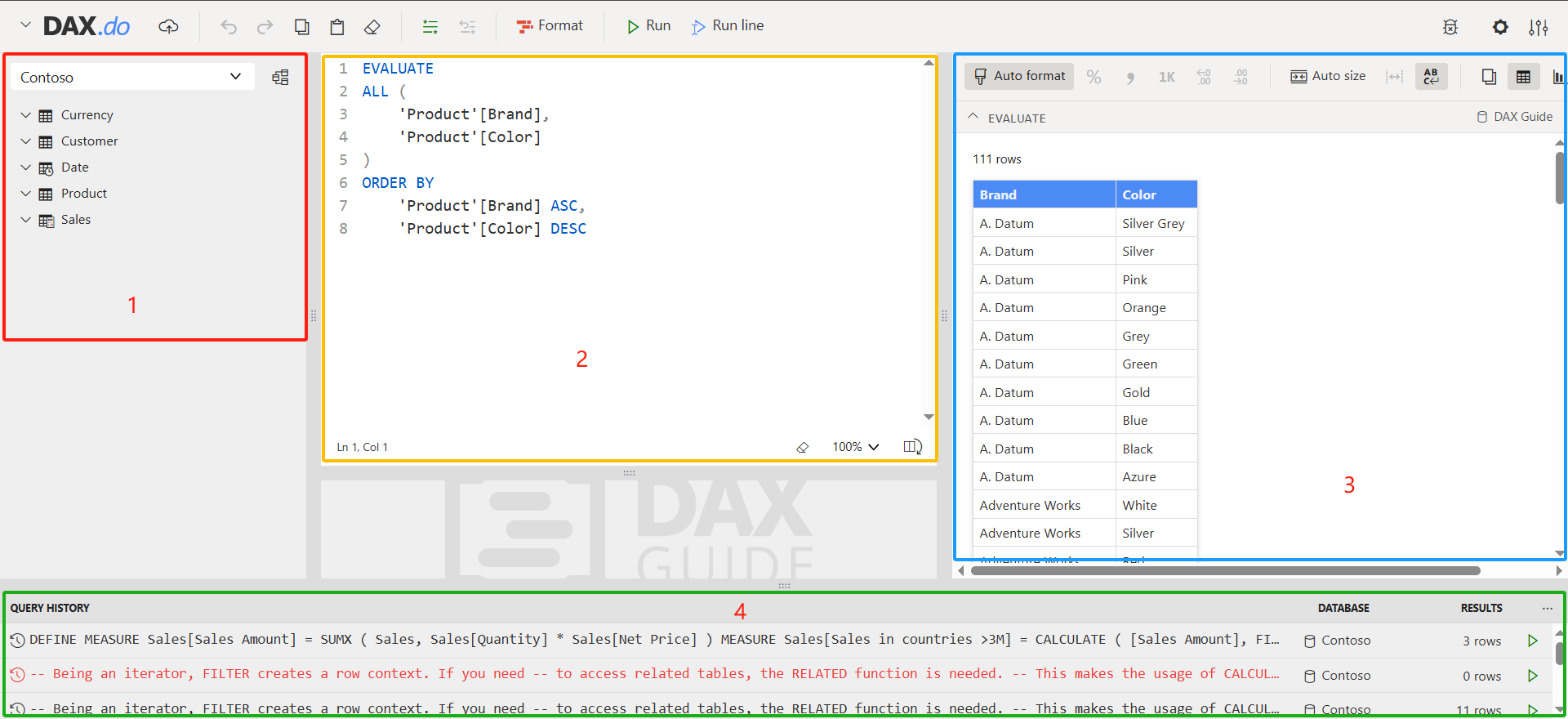1568x719 pixels.
Task: Click the results vertical scrollbar thumb
Action: 1560,177
